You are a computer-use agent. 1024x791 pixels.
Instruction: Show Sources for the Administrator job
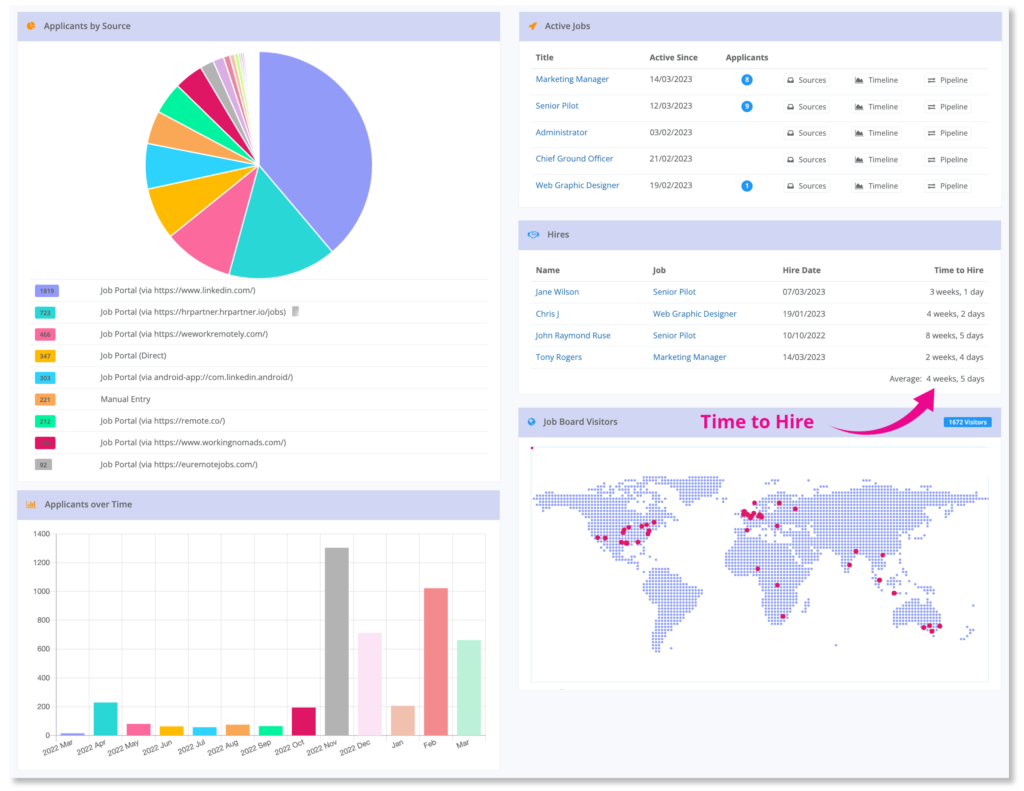coord(807,133)
